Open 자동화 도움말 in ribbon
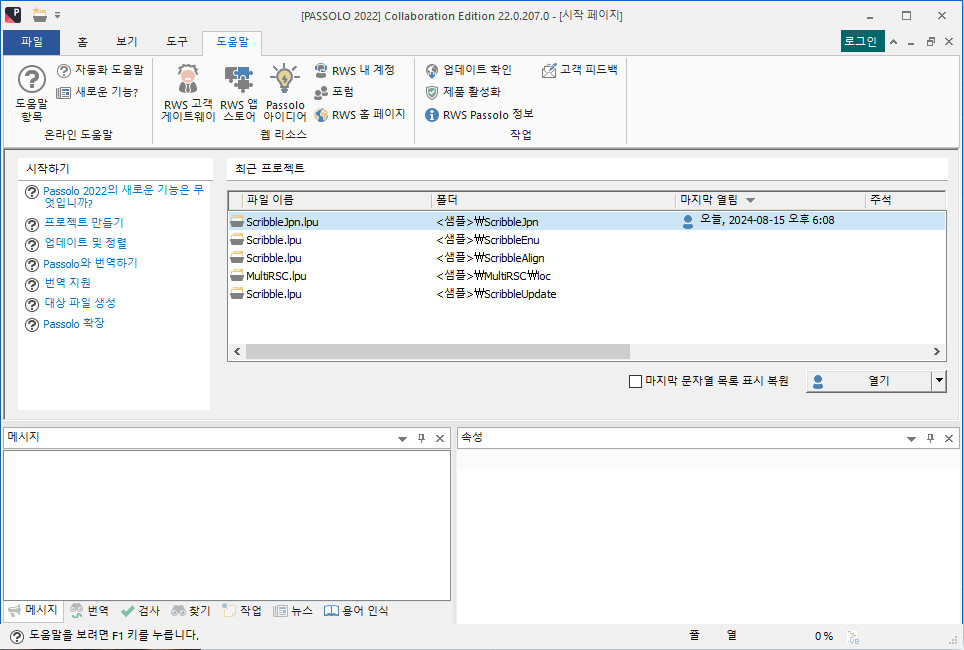 tap(100, 70)
